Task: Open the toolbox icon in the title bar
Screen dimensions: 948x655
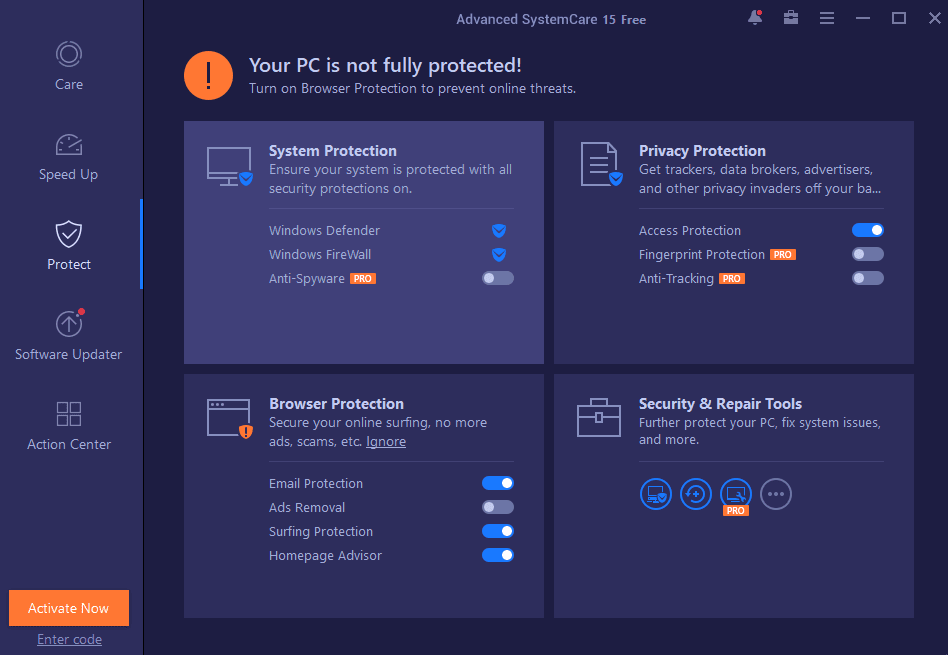Action: coord(791,17)
